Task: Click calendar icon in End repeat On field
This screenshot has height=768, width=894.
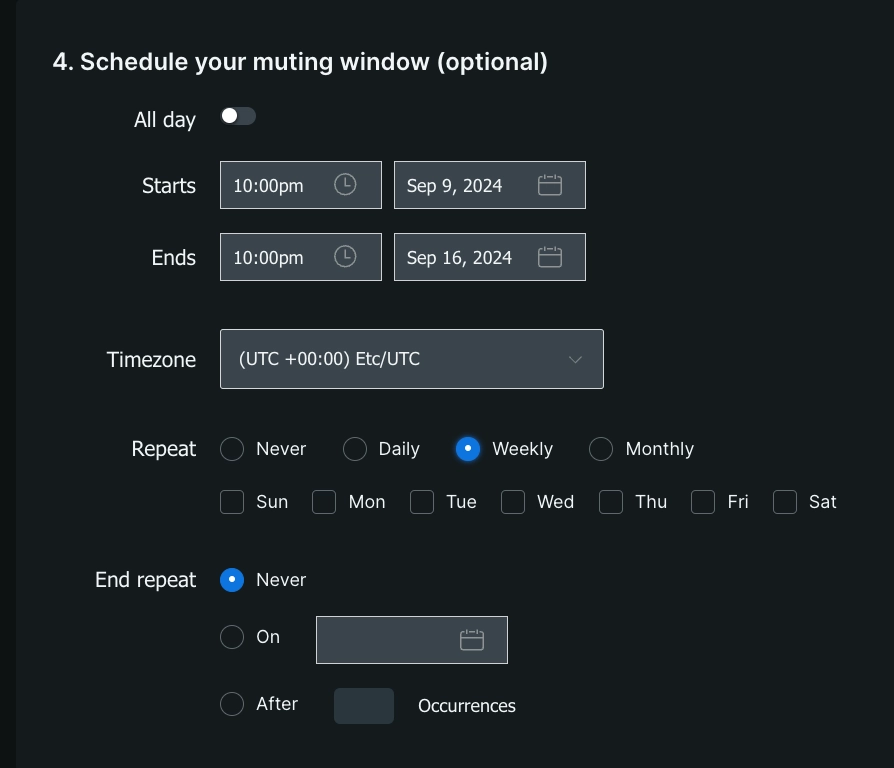Action: (x=472, y=640)
